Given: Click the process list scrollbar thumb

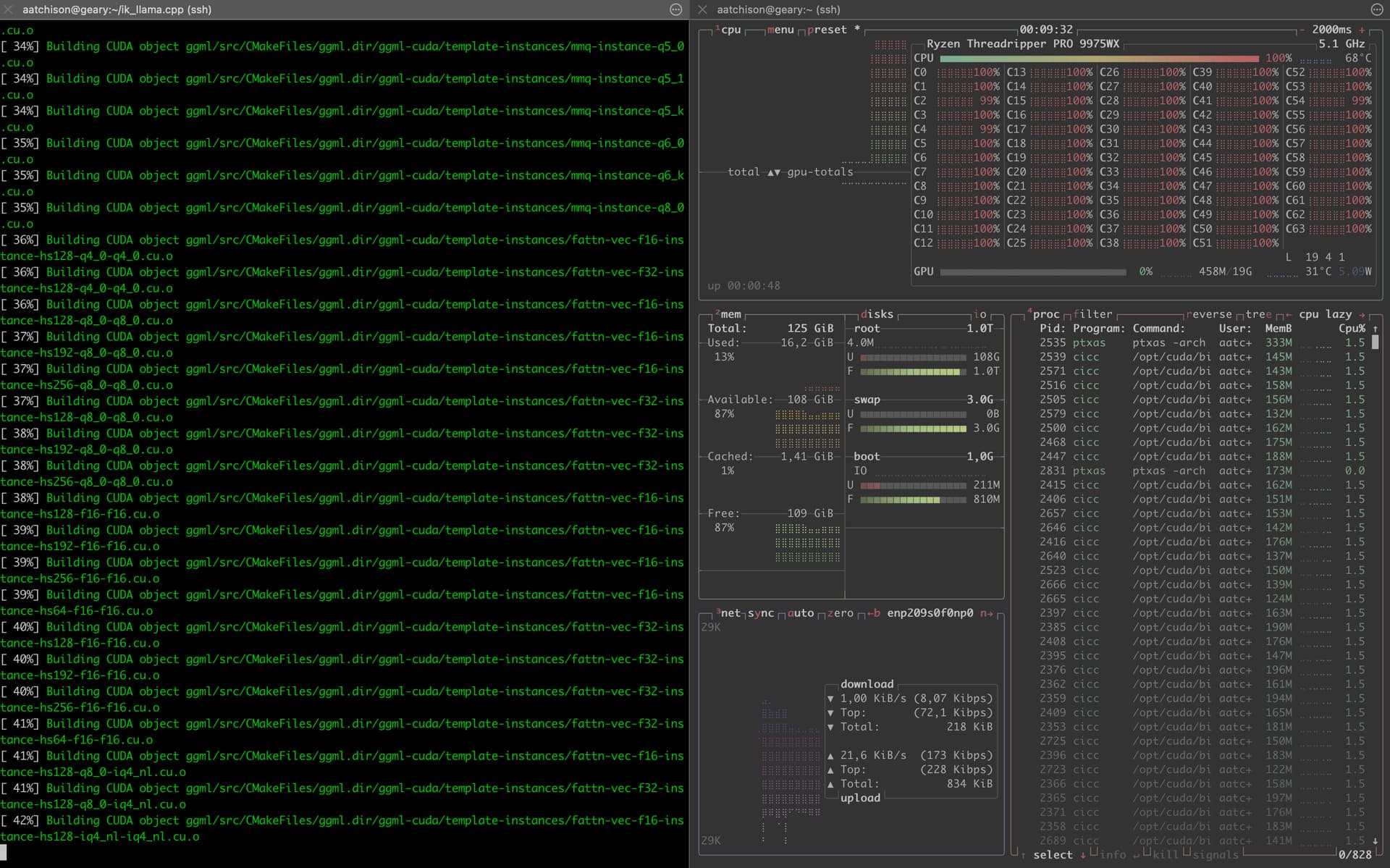Looking at the screenshot, I should tap(1376, 342).
